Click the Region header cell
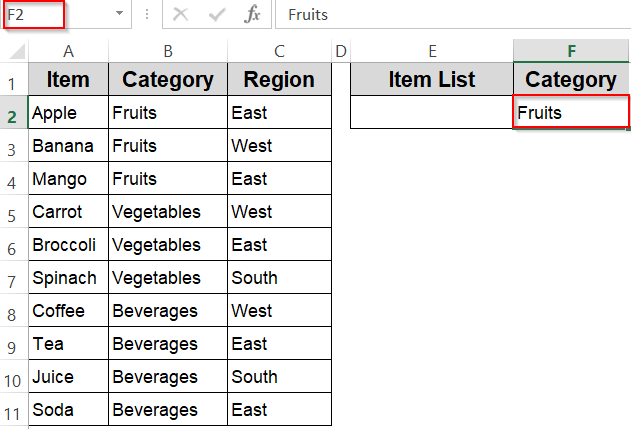Image resolution: width=631 pixels, height=429 pixels. coord(279,80)
